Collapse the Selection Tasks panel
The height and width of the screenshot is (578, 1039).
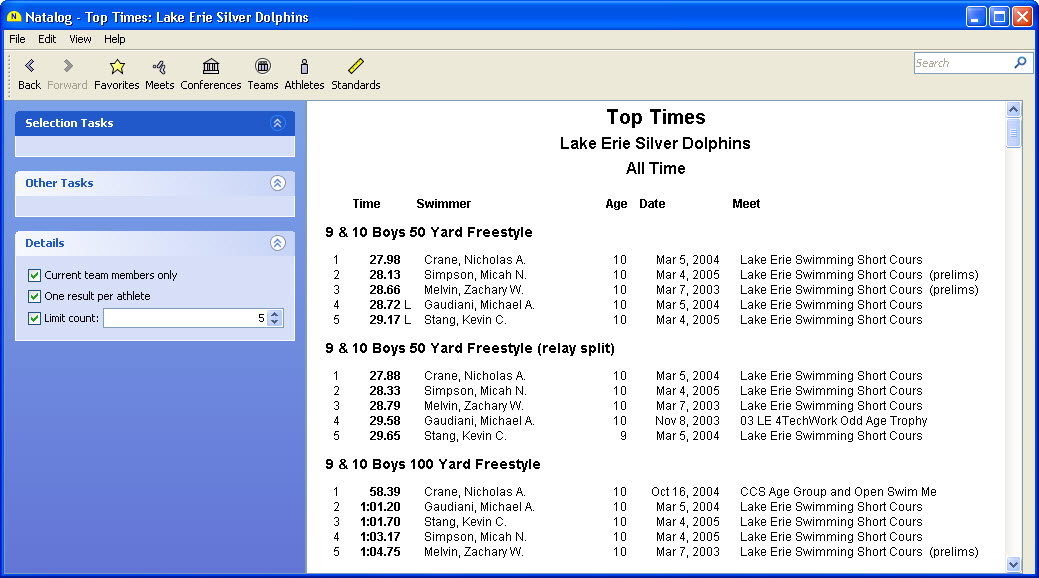[278, 123]
